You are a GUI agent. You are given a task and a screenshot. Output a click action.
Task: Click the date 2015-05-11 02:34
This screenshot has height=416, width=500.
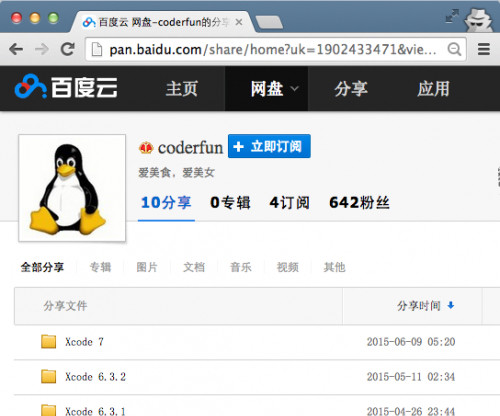(x=411, y=377)
